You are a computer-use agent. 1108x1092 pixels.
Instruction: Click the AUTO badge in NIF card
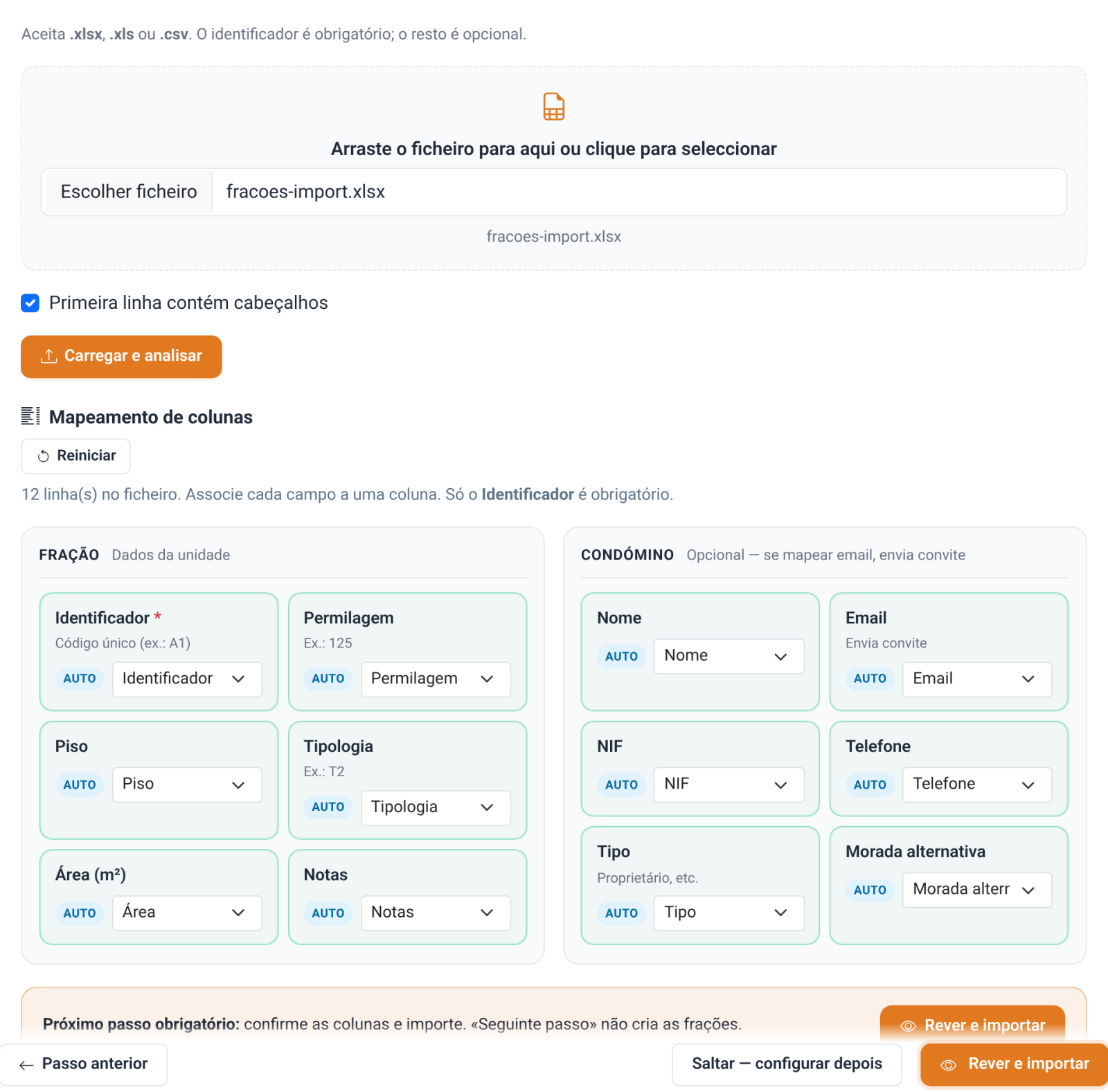tap(621, 785)
